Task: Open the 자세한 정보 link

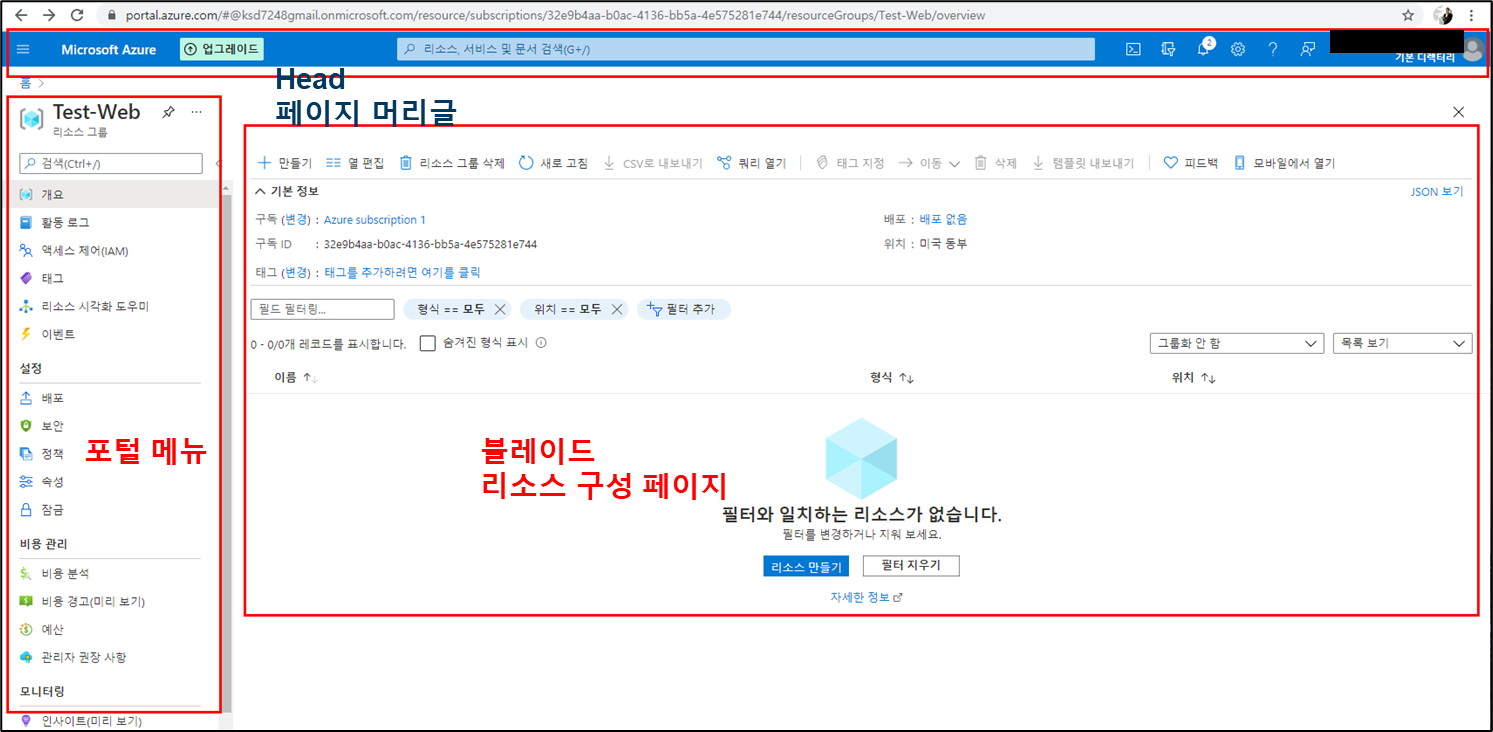Action: click(866, 597)
